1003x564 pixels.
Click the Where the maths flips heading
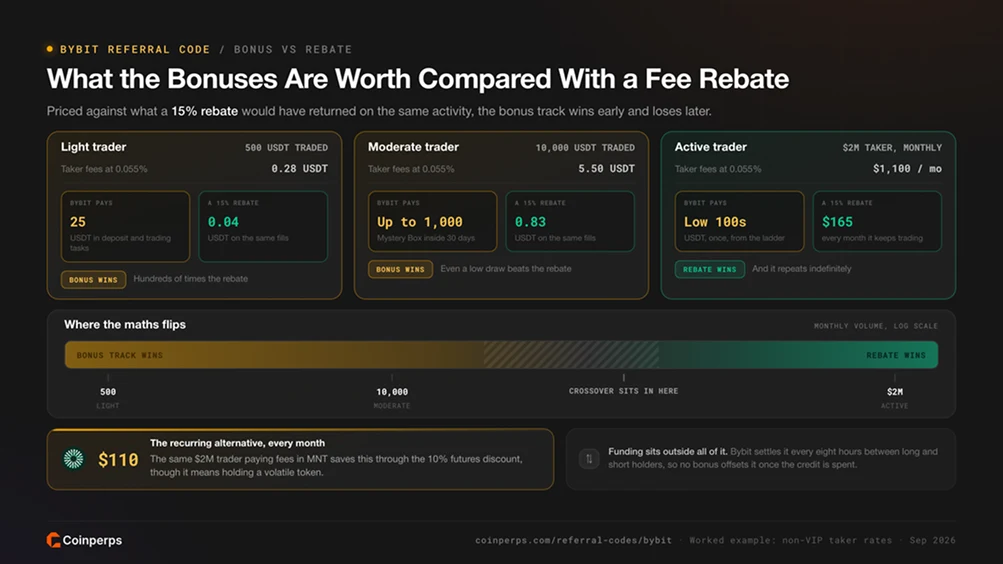click(125, 325)
